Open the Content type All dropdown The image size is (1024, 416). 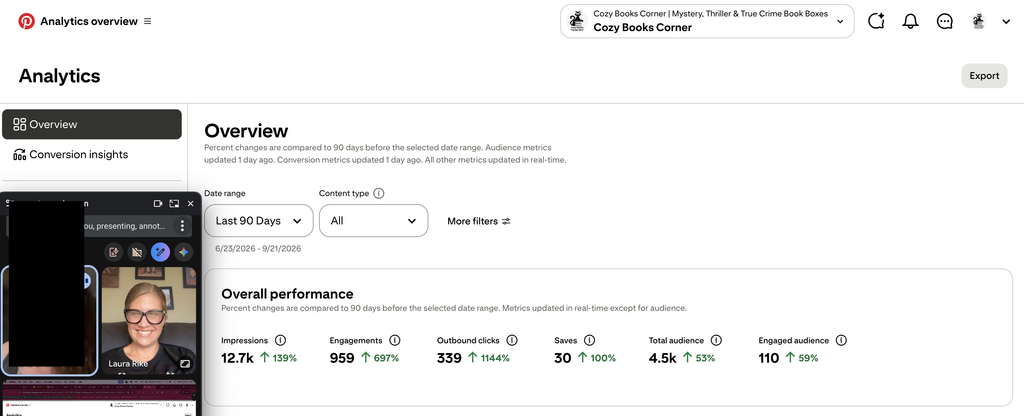(x=374, y=221)
